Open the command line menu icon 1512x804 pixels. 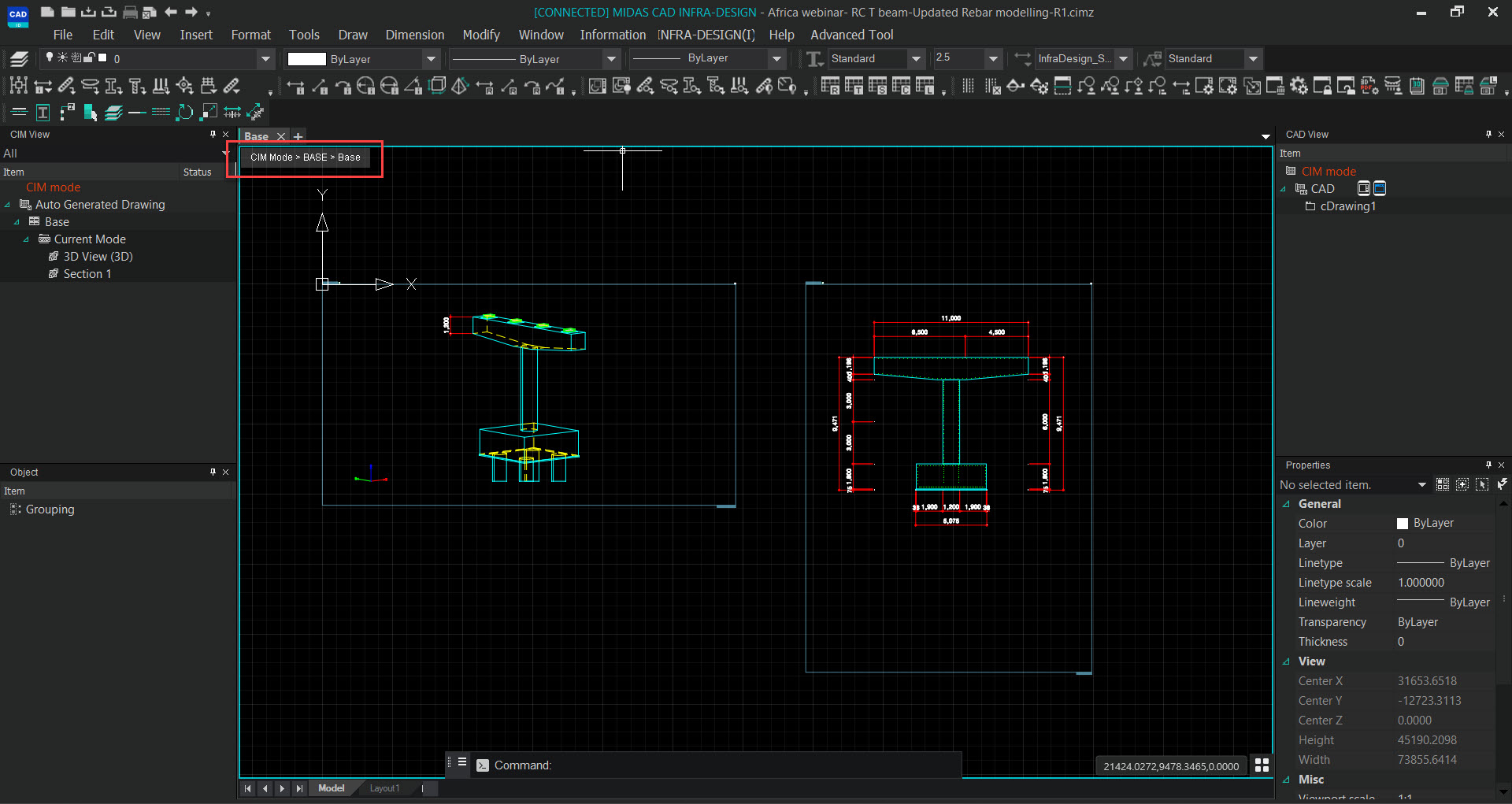462,762
